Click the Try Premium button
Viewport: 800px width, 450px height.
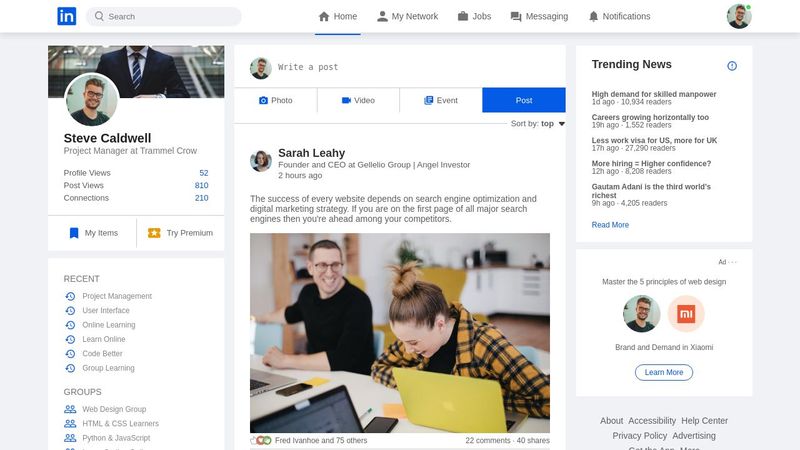(181, 233)
